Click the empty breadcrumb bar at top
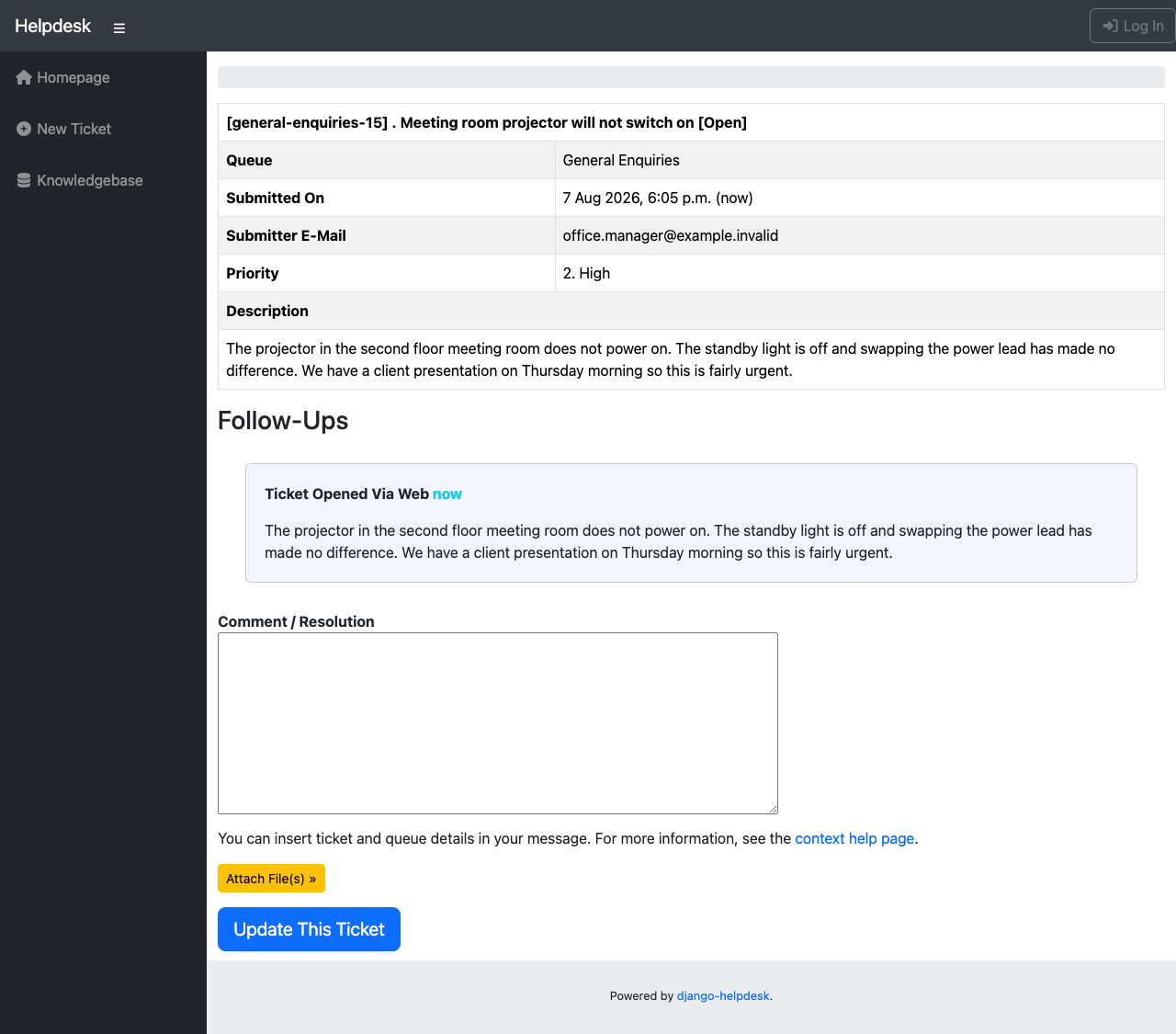Viewport: 1176px width, 1034px height. pos(691,77)
